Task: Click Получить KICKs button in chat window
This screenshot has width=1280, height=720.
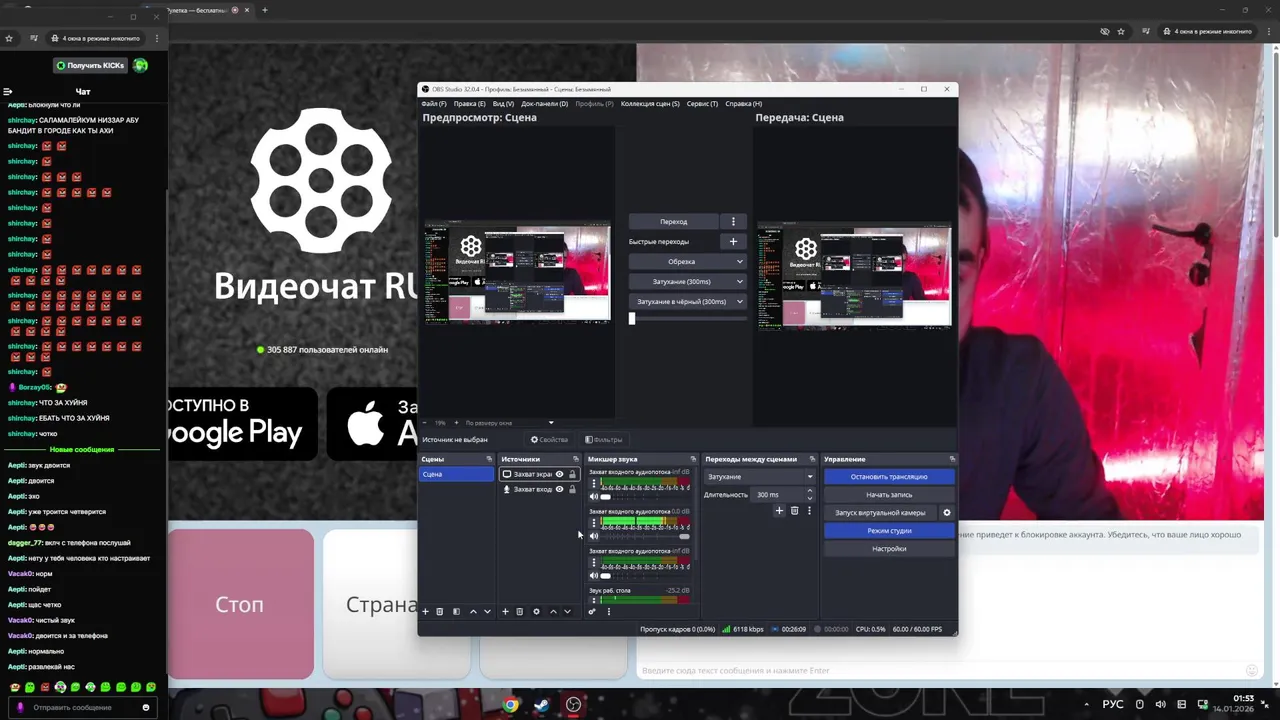Action: [91, 65]
